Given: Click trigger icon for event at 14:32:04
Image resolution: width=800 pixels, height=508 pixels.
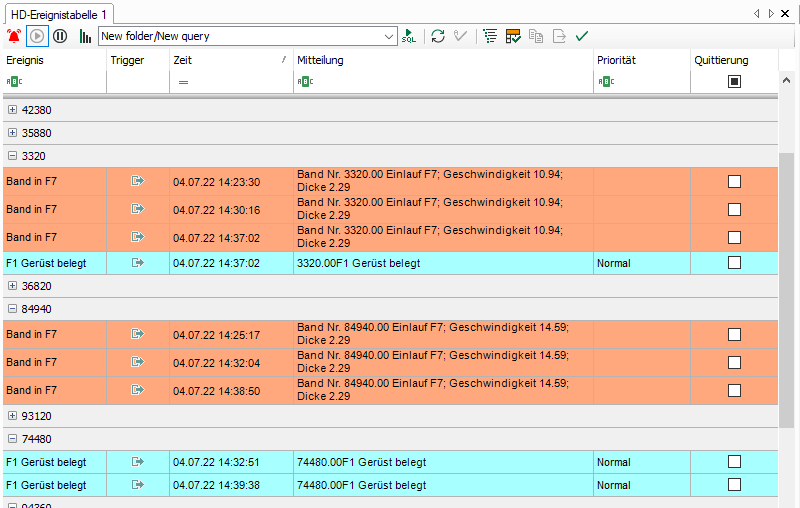Looking at the screenshot, I should pos(138,362).
